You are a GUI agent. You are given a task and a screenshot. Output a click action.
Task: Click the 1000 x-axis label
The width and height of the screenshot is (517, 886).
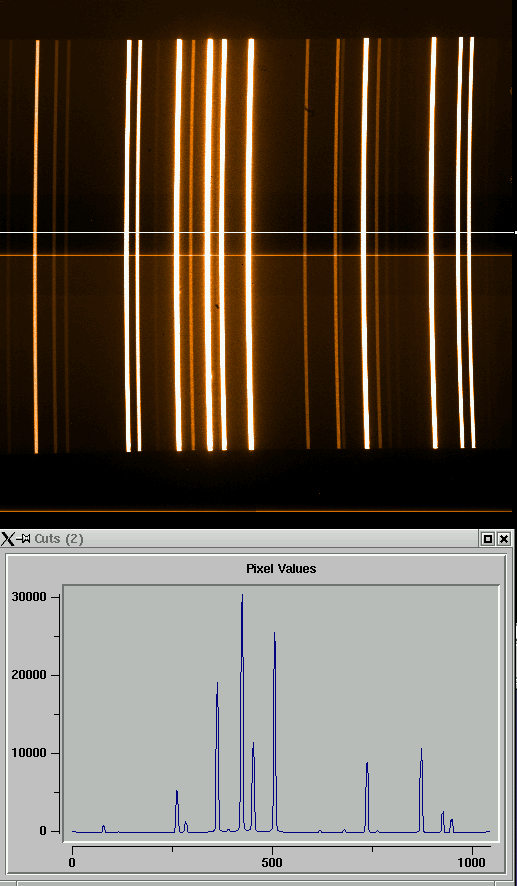(x=472, y=862)
